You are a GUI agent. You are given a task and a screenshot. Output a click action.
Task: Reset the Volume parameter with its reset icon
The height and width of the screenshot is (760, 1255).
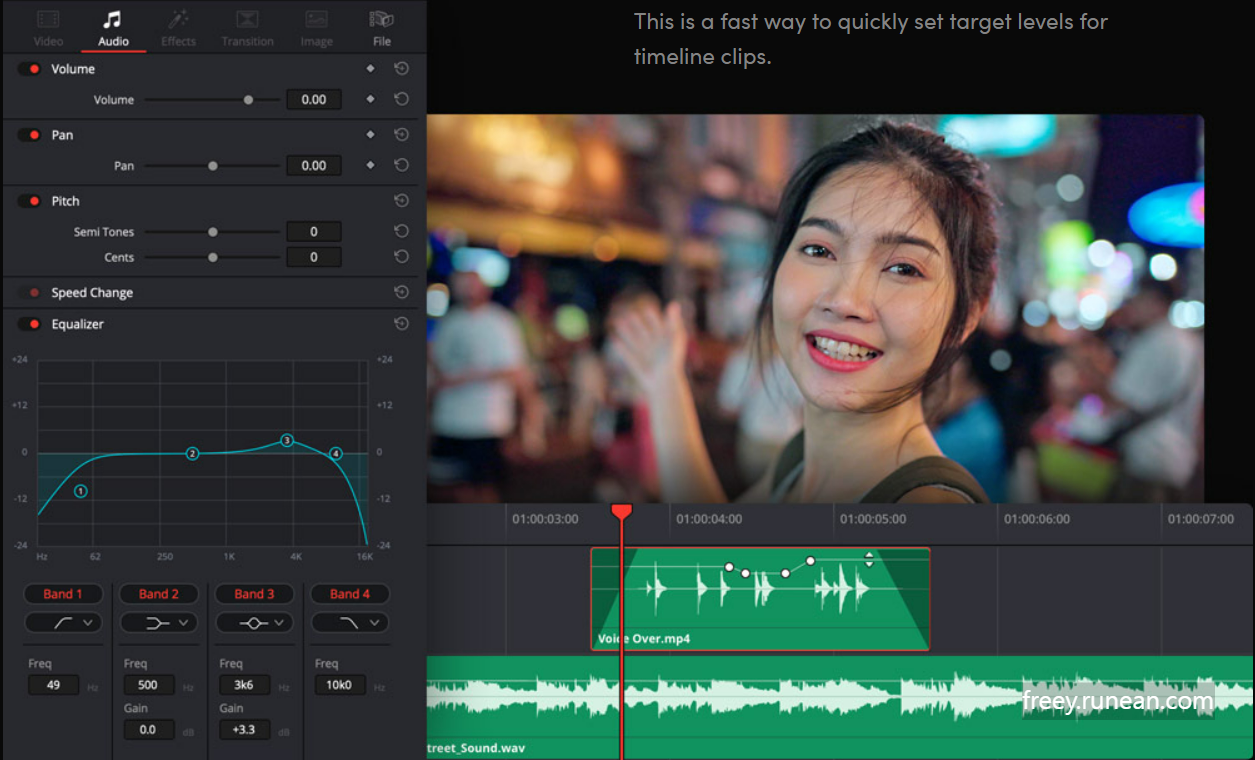pos(401,68)
